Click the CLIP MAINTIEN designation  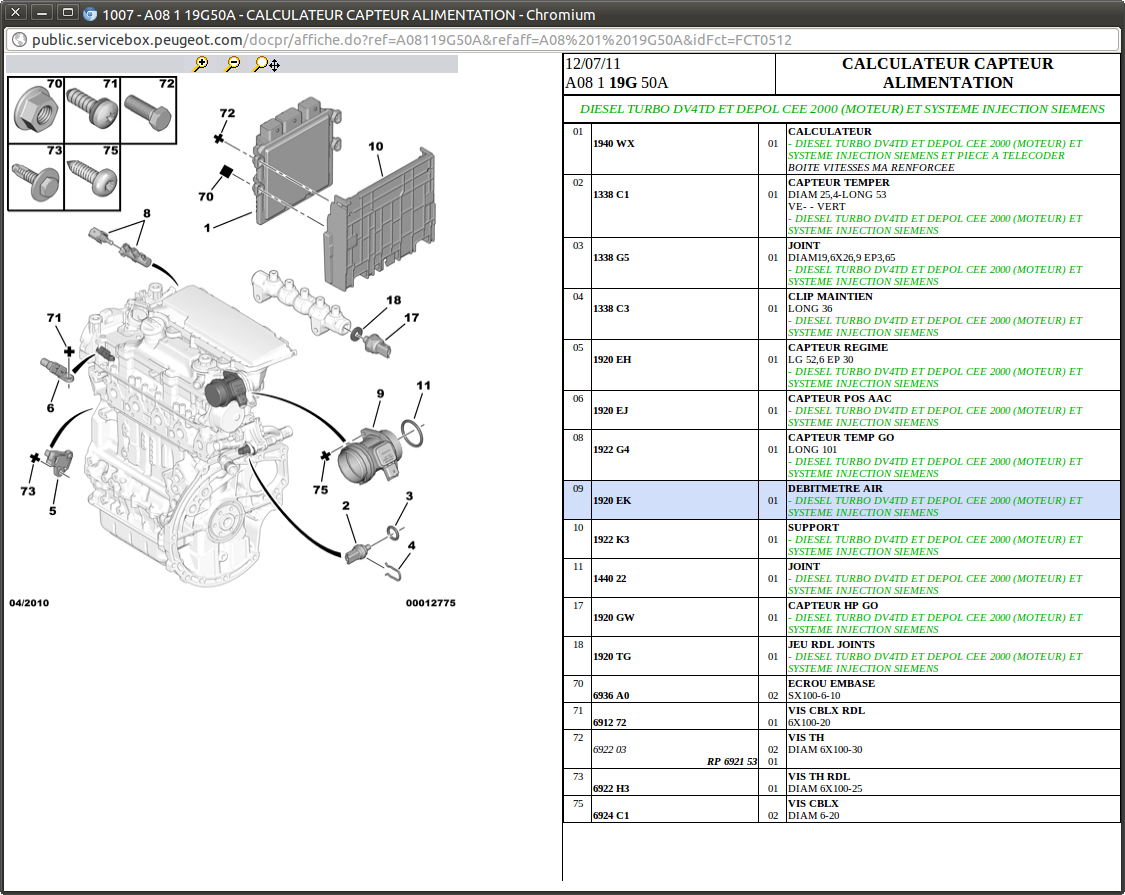(831, 296)
